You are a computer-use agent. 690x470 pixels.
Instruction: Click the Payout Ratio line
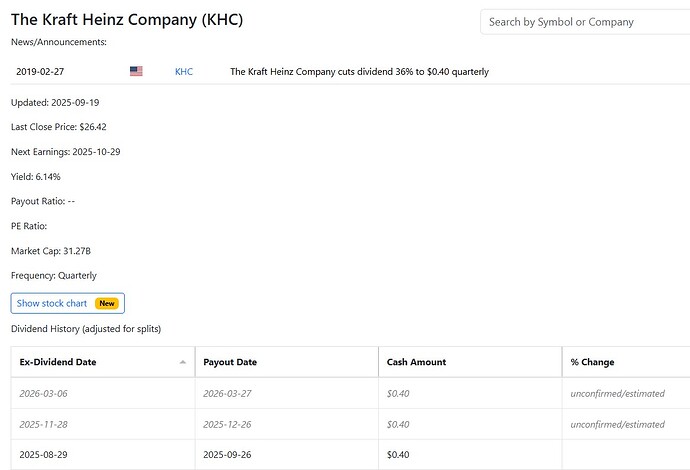click(43, 201)
